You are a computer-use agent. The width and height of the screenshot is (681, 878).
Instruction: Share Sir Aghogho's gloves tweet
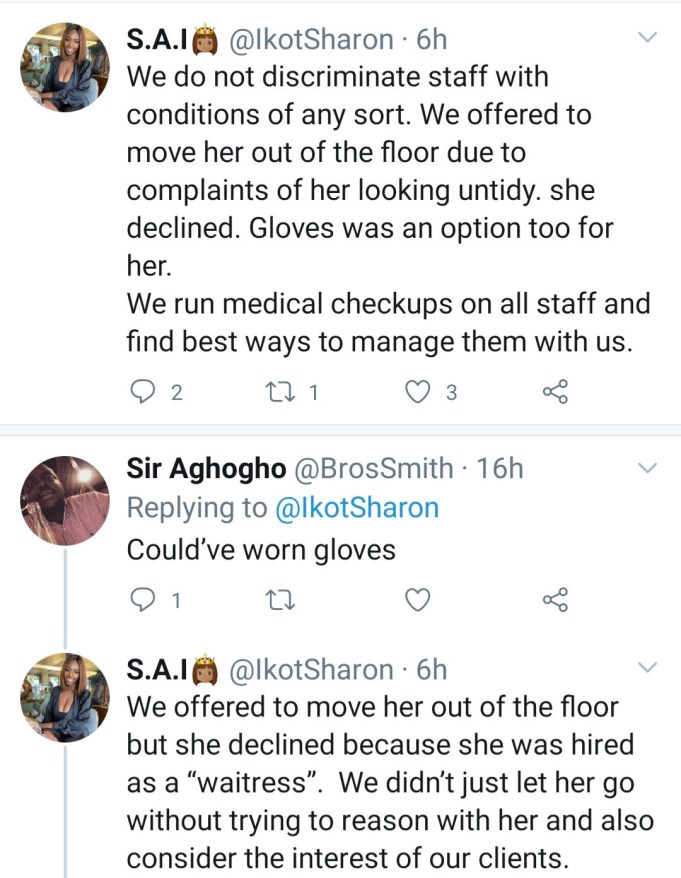pos(555,600)
